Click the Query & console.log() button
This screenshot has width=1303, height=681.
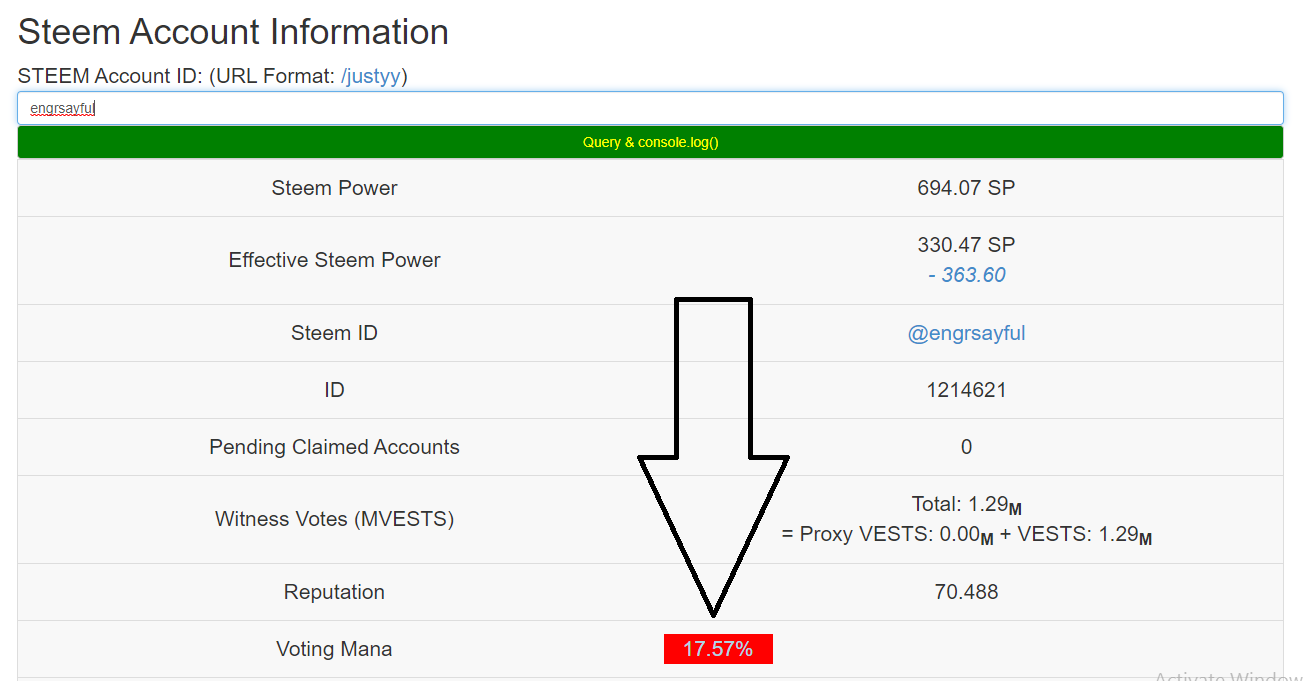[x=650, y=142]
